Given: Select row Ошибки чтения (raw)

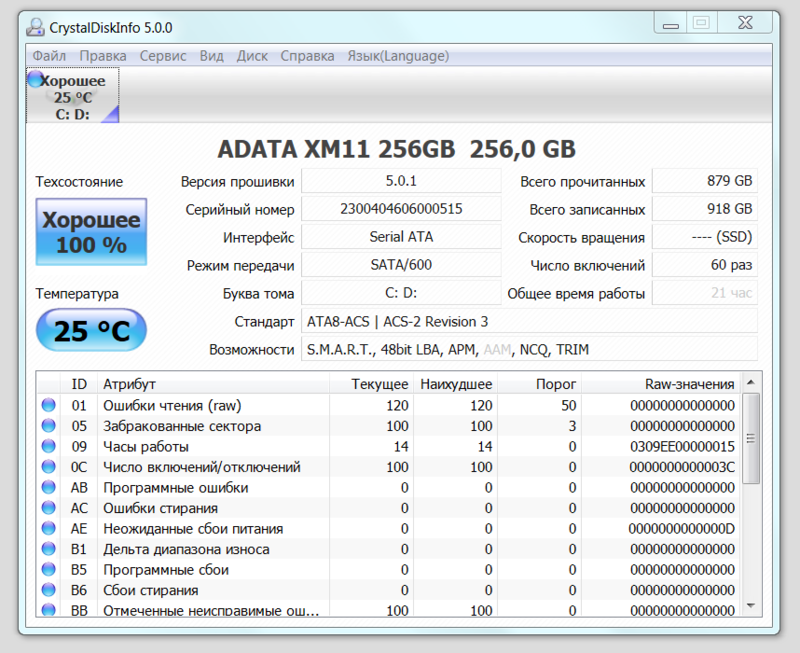Looking at the screenshot, I should pyautogui.click(x=389, y=405).
